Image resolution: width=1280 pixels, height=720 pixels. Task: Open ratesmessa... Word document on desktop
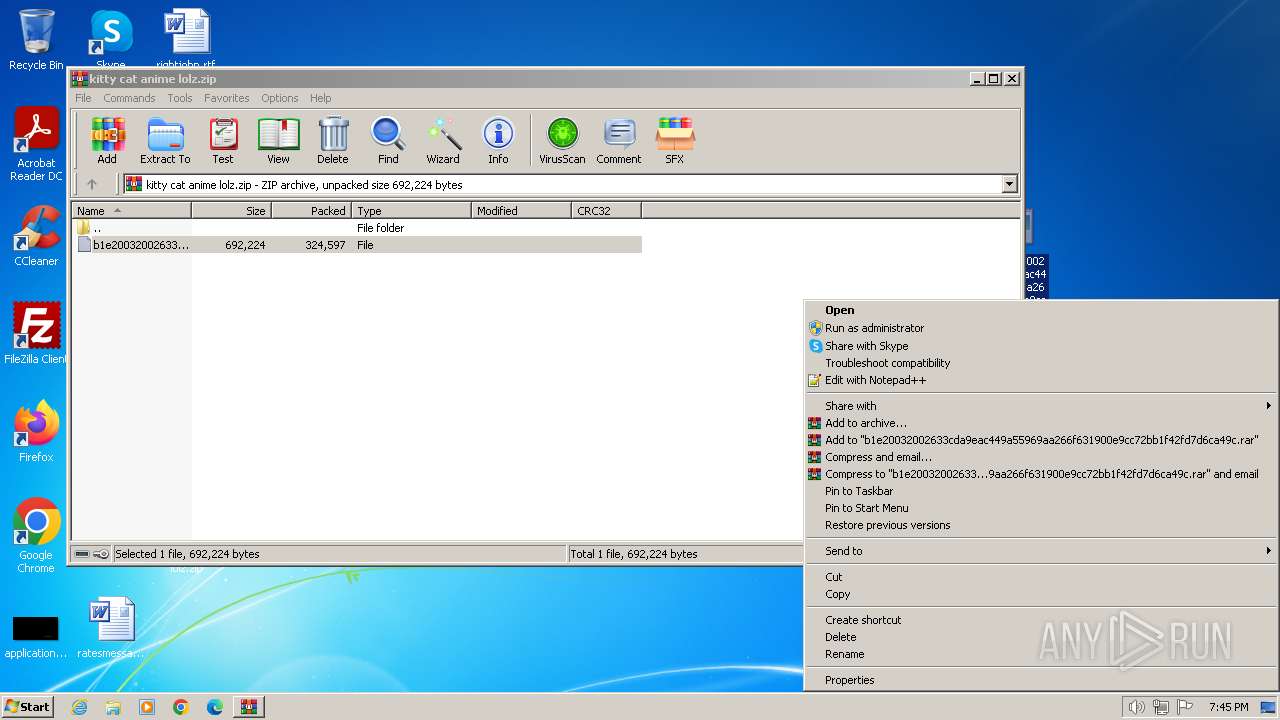point(110,628)
